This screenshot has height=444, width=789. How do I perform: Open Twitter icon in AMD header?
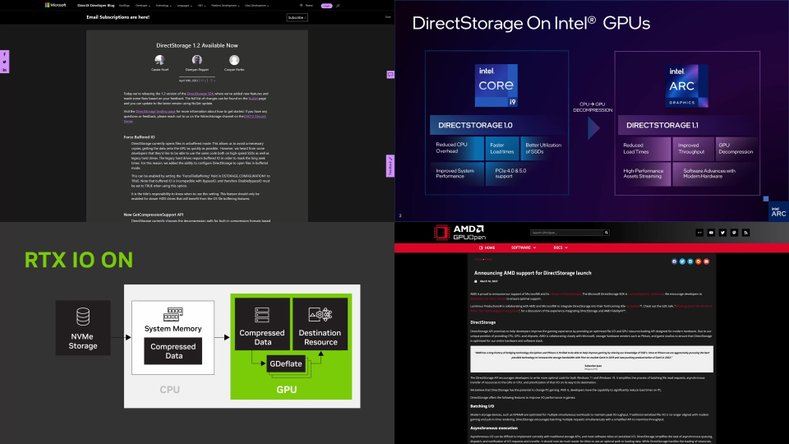723,233
